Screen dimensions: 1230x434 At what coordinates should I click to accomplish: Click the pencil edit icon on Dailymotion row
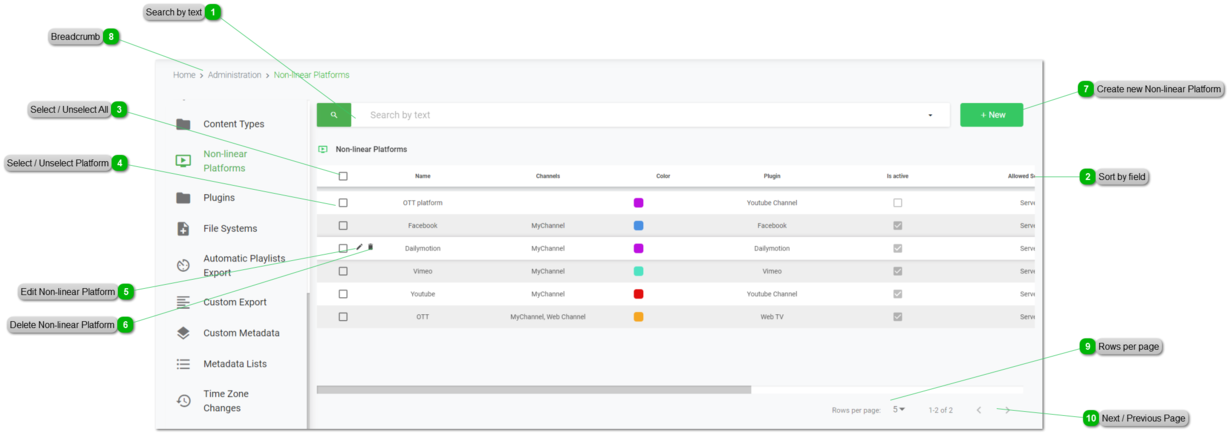point(360,247)
